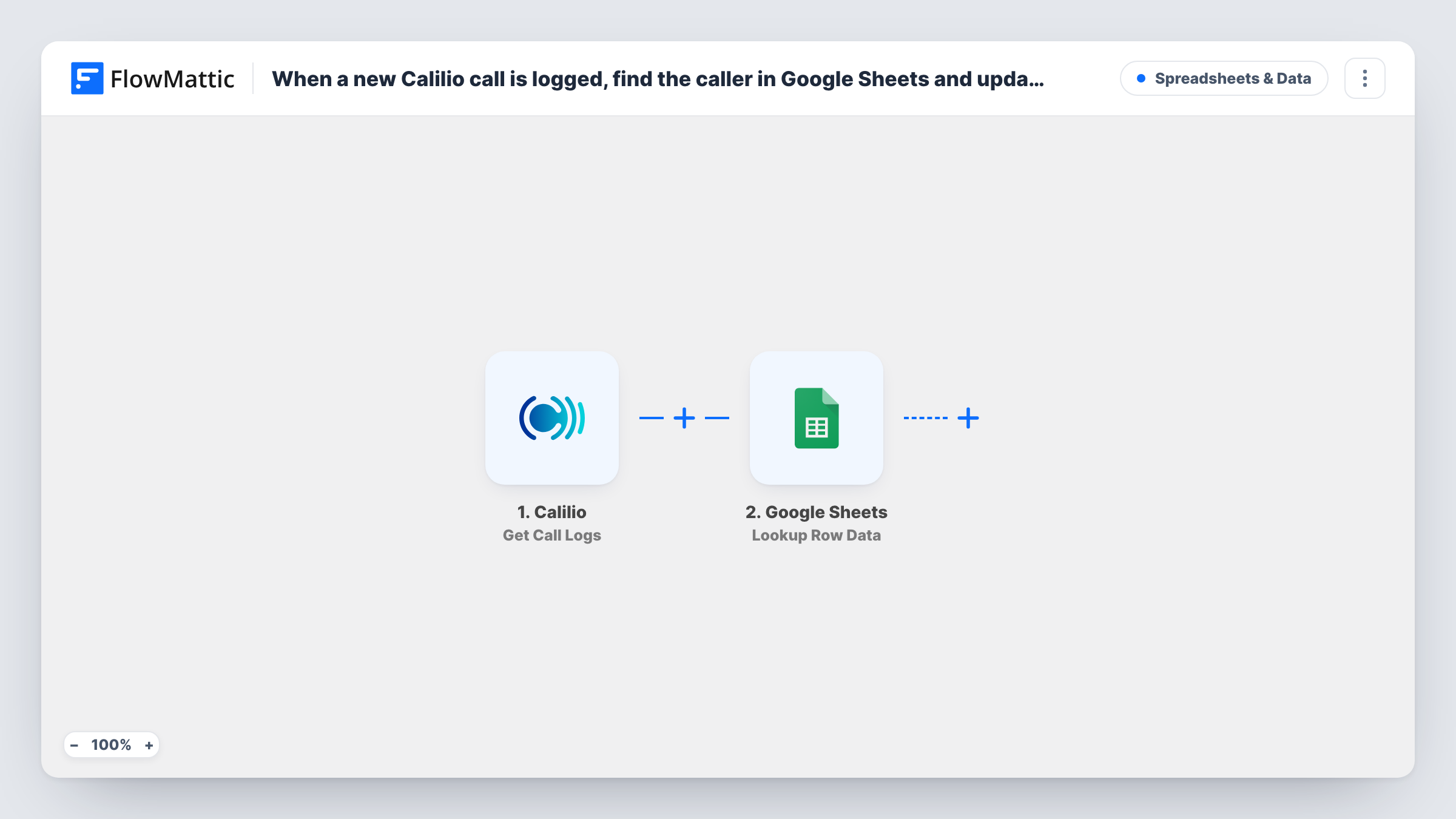Screen dimensions: 1456x819
Task: Zoom in the canvas with plus
Action: [x=149, y=745]
